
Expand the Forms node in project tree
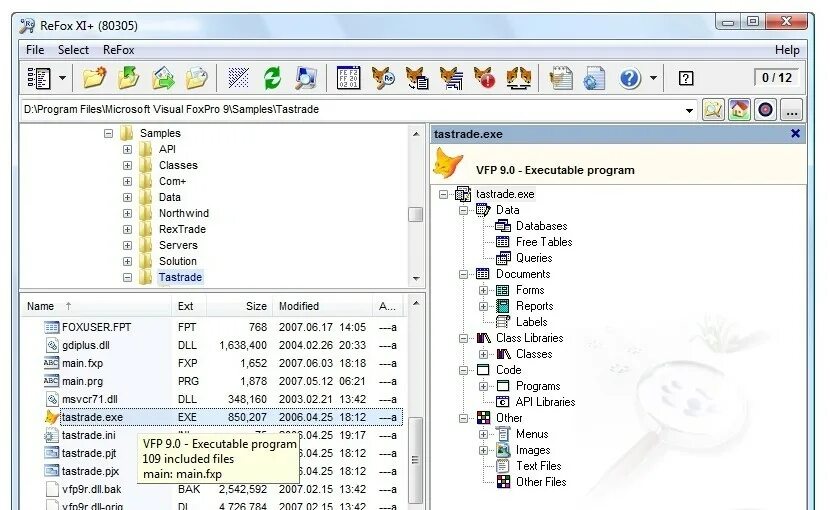pyautogui.click(x=483, y=290)
